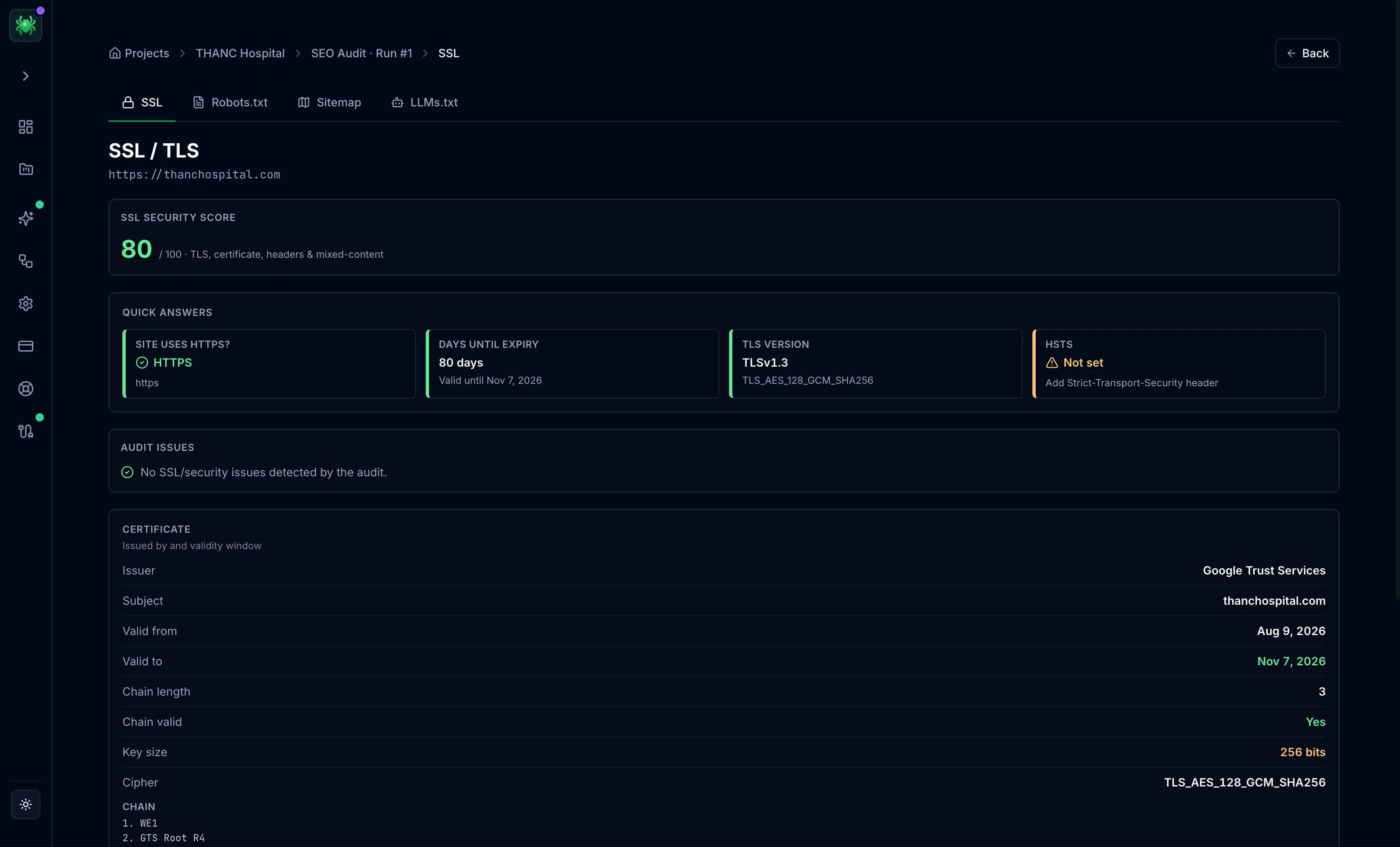Viewport: 1400px width, 847px height.
Task: Click the page vertical scrollbar
Action: [x=1397, y=300]
